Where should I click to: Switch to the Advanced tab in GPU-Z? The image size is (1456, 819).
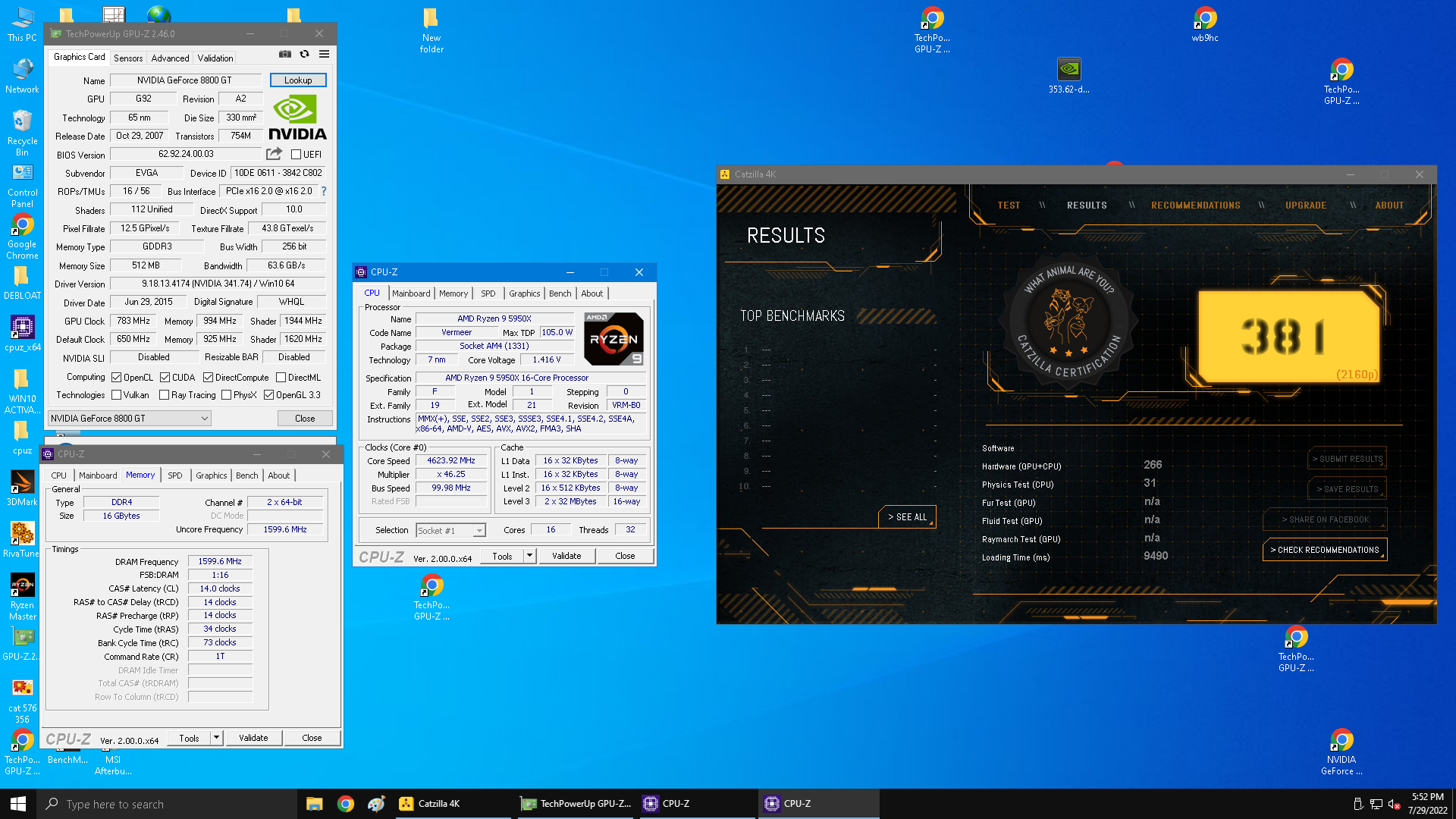click(x=170, y=58)
